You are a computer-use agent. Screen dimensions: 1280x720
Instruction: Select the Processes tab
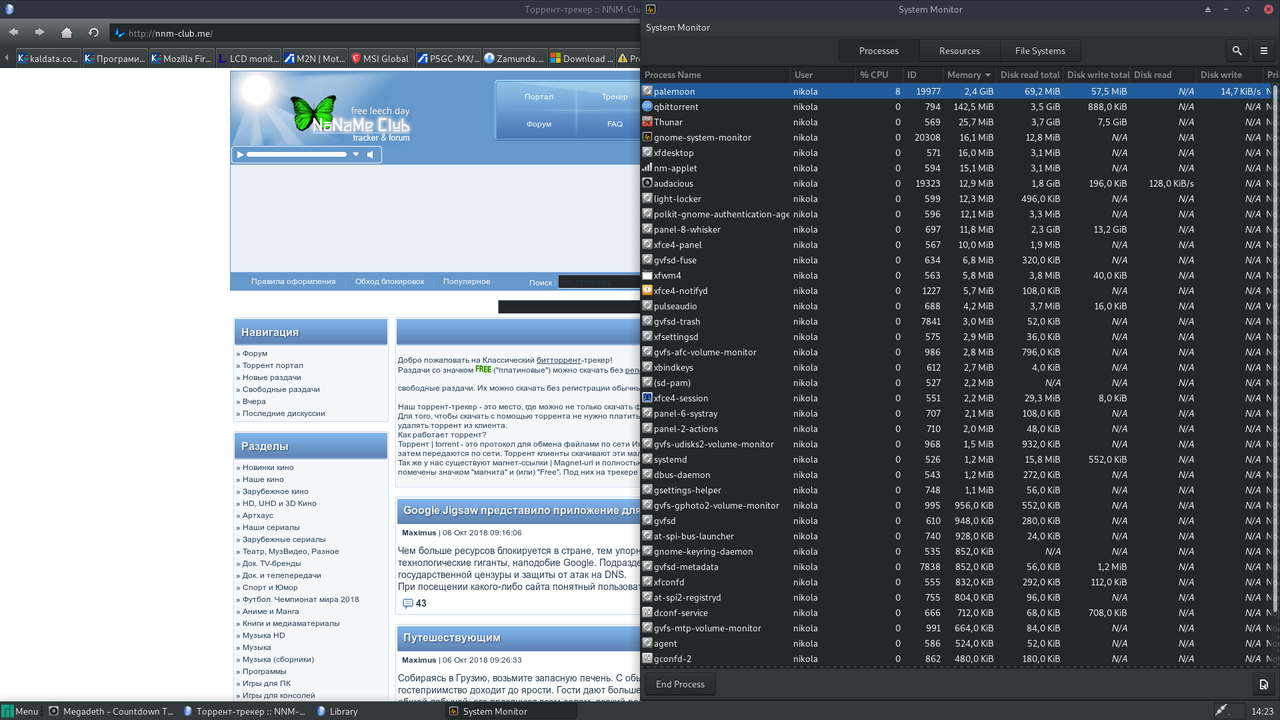pos(879,51)
